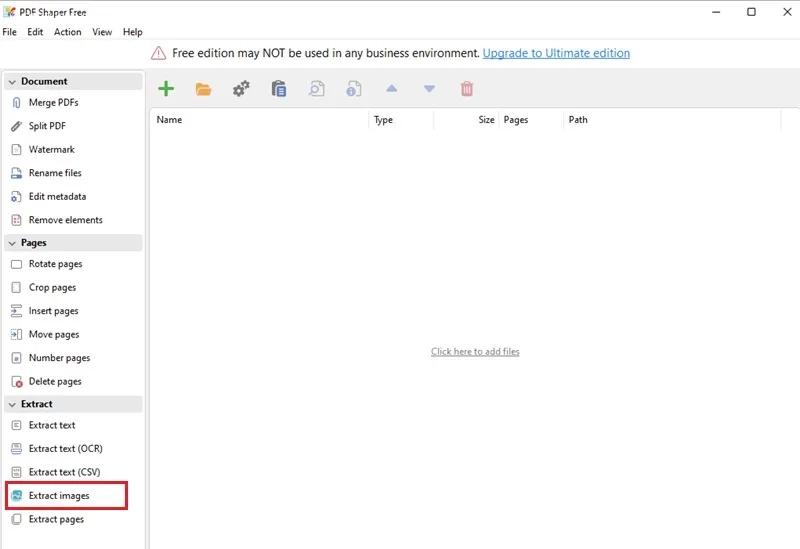
Task: Click the paste clipboard toolbar icon
Action: click(x=279, y=89)
